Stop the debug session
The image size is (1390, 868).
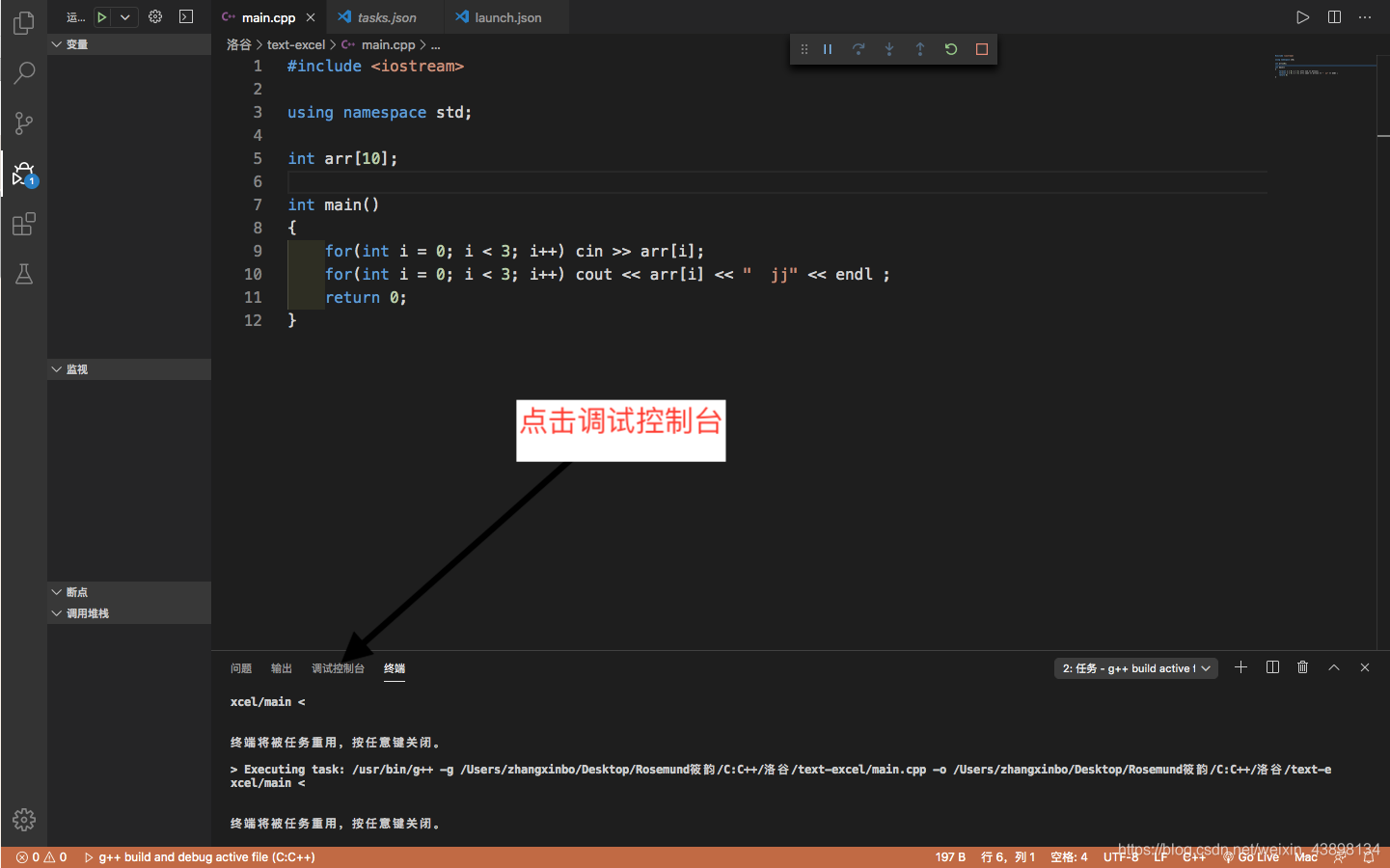click(x=982, y=49)
